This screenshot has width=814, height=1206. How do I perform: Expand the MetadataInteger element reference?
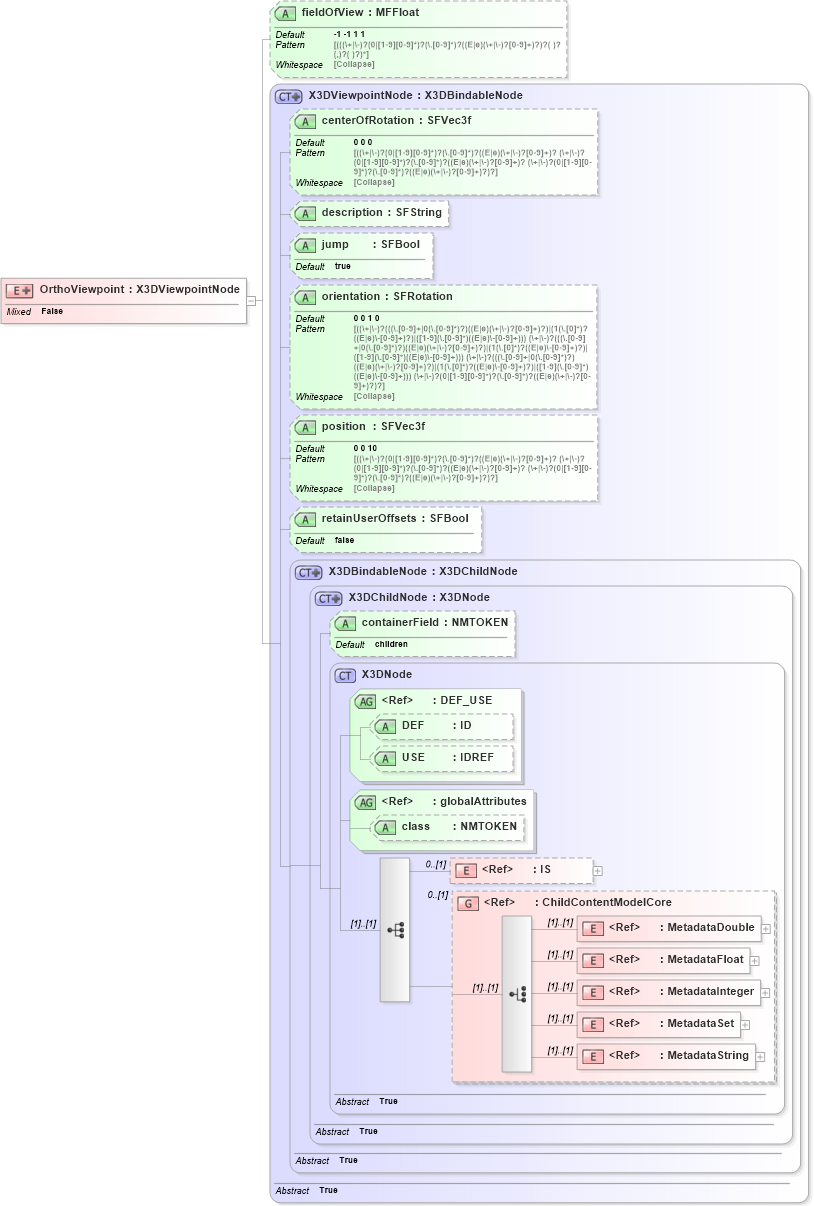point(765,993)
